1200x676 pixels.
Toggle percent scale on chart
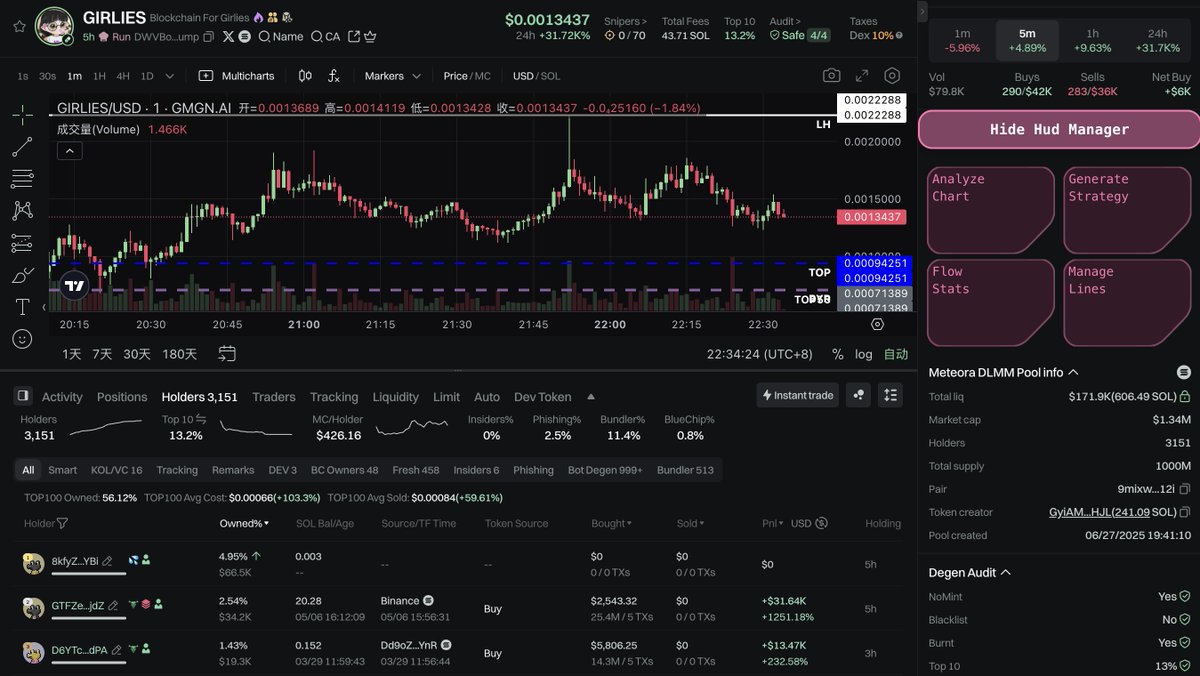click(838, 354)
